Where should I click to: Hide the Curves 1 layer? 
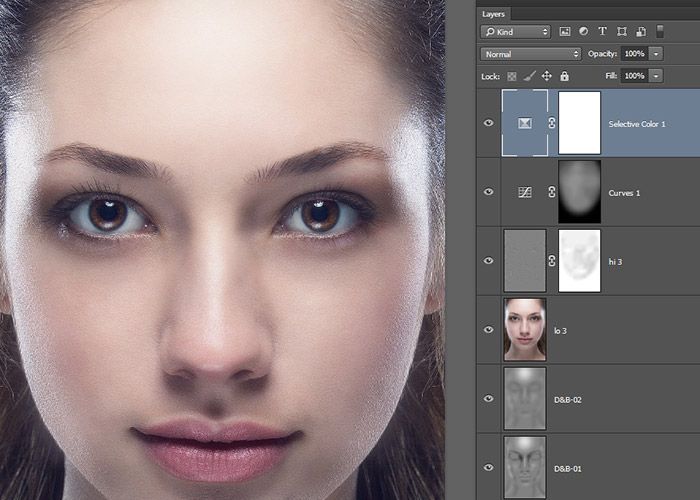489,192
